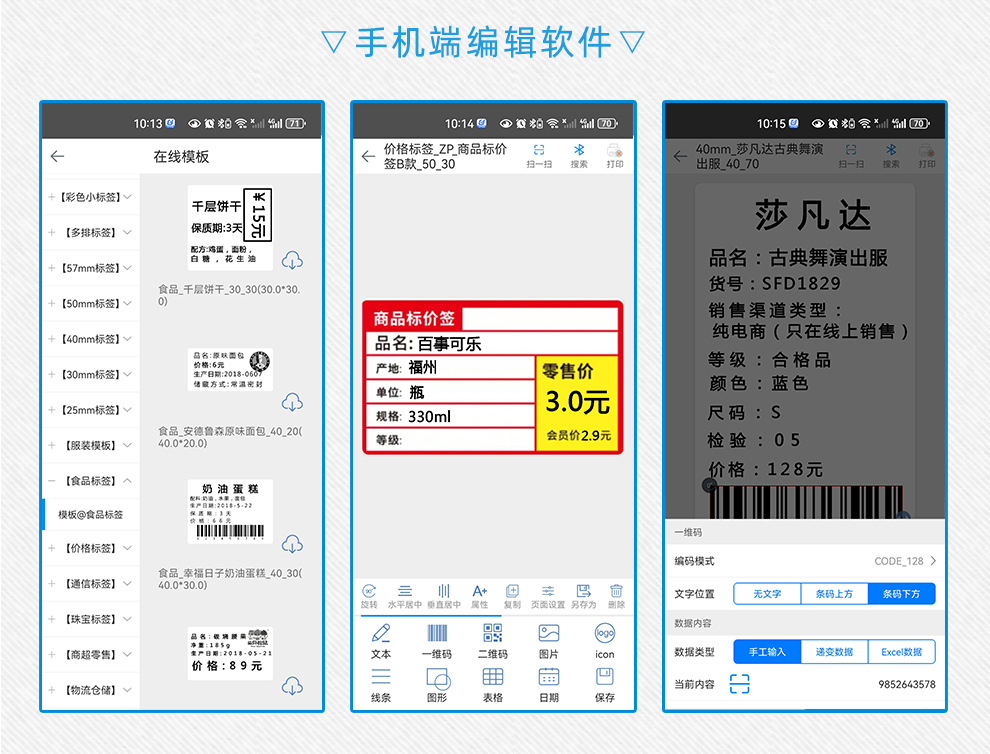Select 条码上方 text position
990x754 pixels.
[x=834, y=594]
